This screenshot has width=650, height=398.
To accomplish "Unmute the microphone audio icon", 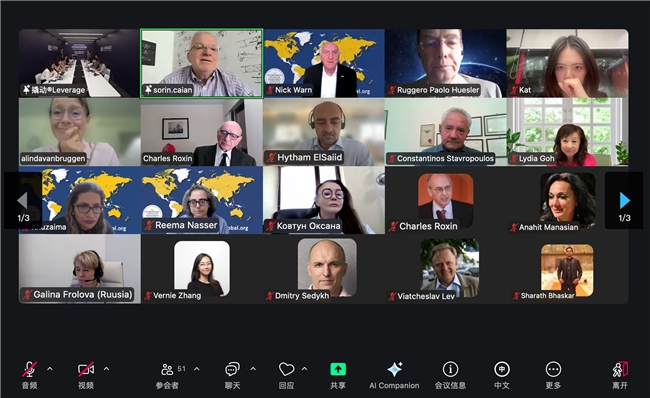I will point(29,369).
